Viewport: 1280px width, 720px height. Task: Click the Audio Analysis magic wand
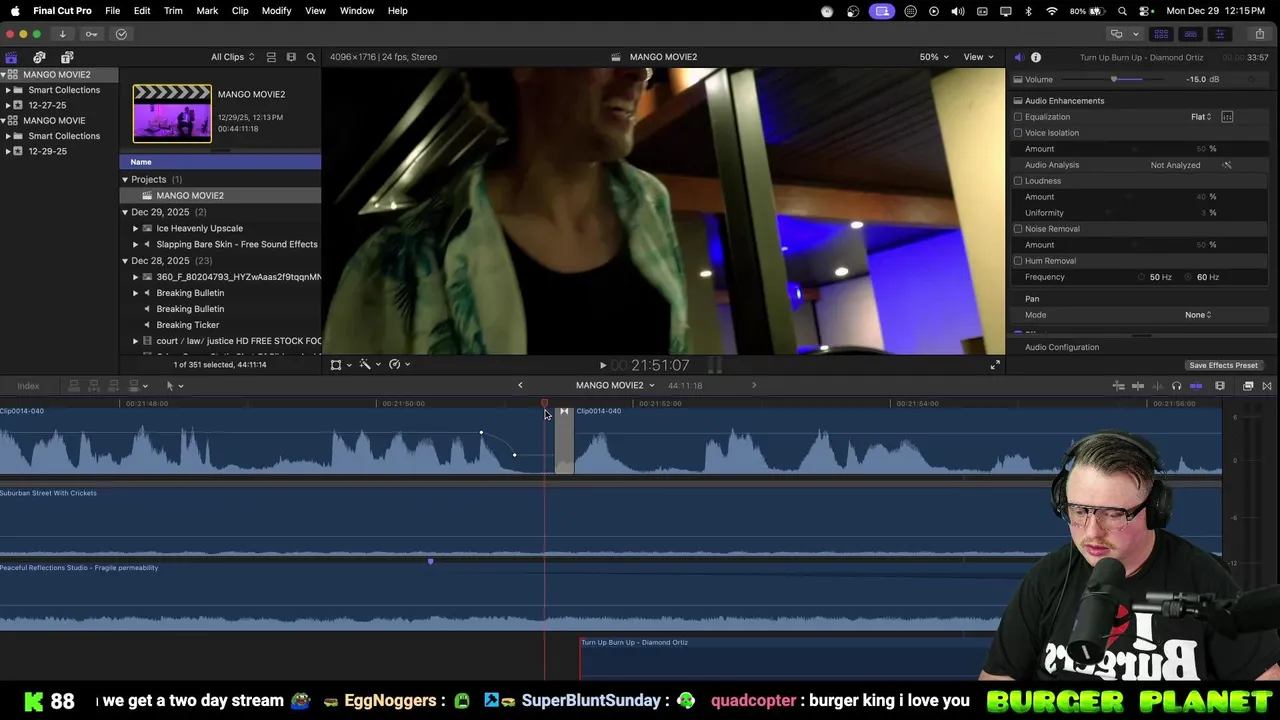click(x=1227, y=165)
